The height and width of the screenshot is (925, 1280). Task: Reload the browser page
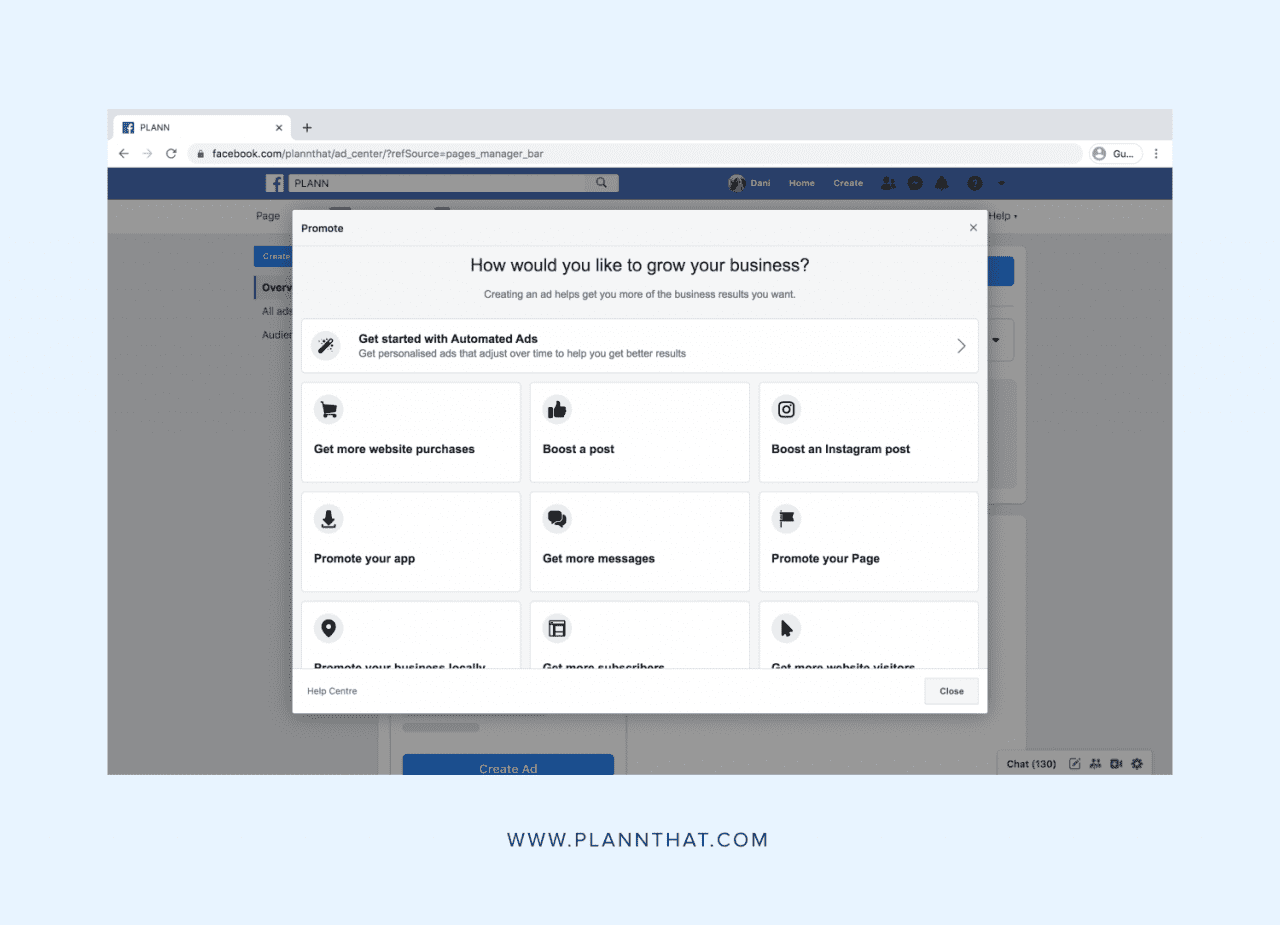[171, 154]
